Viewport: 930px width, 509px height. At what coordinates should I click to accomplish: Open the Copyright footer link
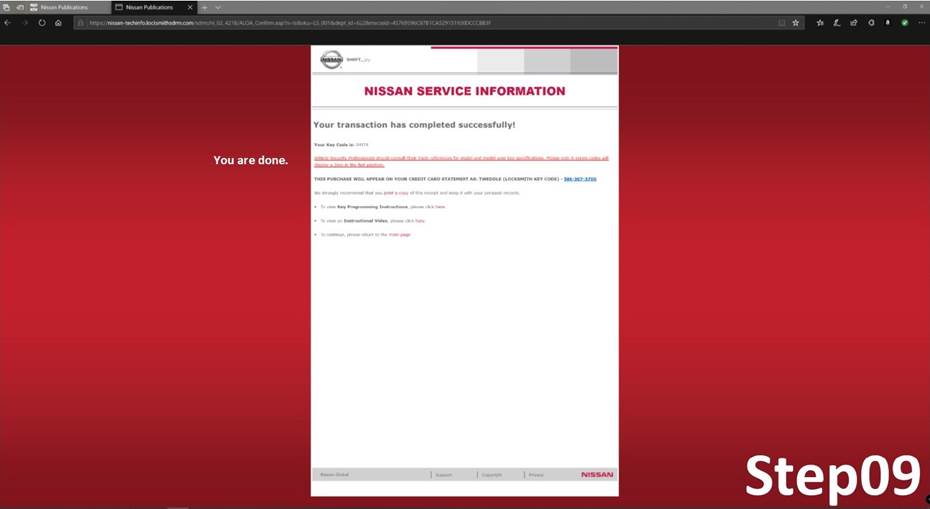(492, 475)
